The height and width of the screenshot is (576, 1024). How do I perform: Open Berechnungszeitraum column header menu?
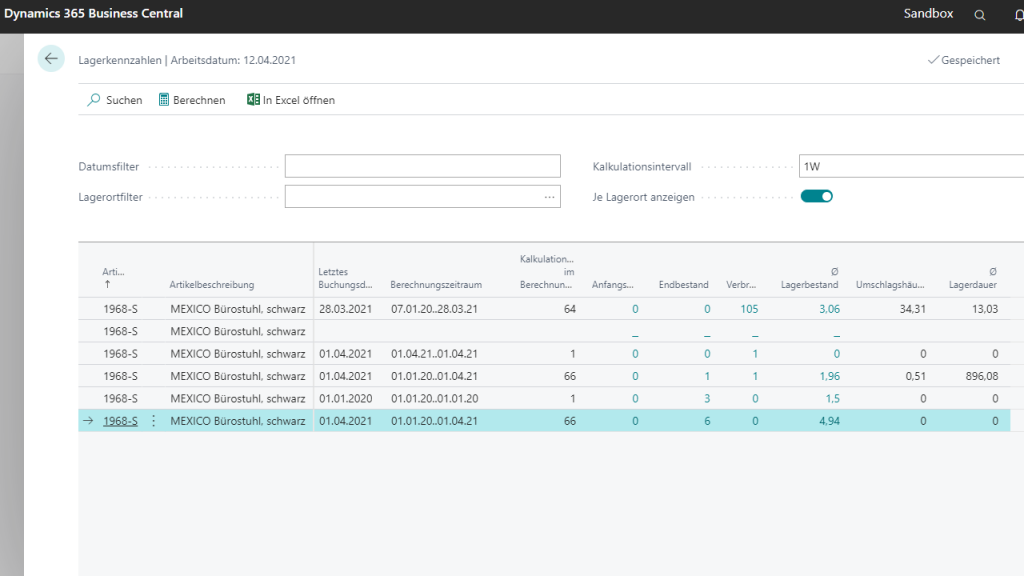[x=436, y=285]
